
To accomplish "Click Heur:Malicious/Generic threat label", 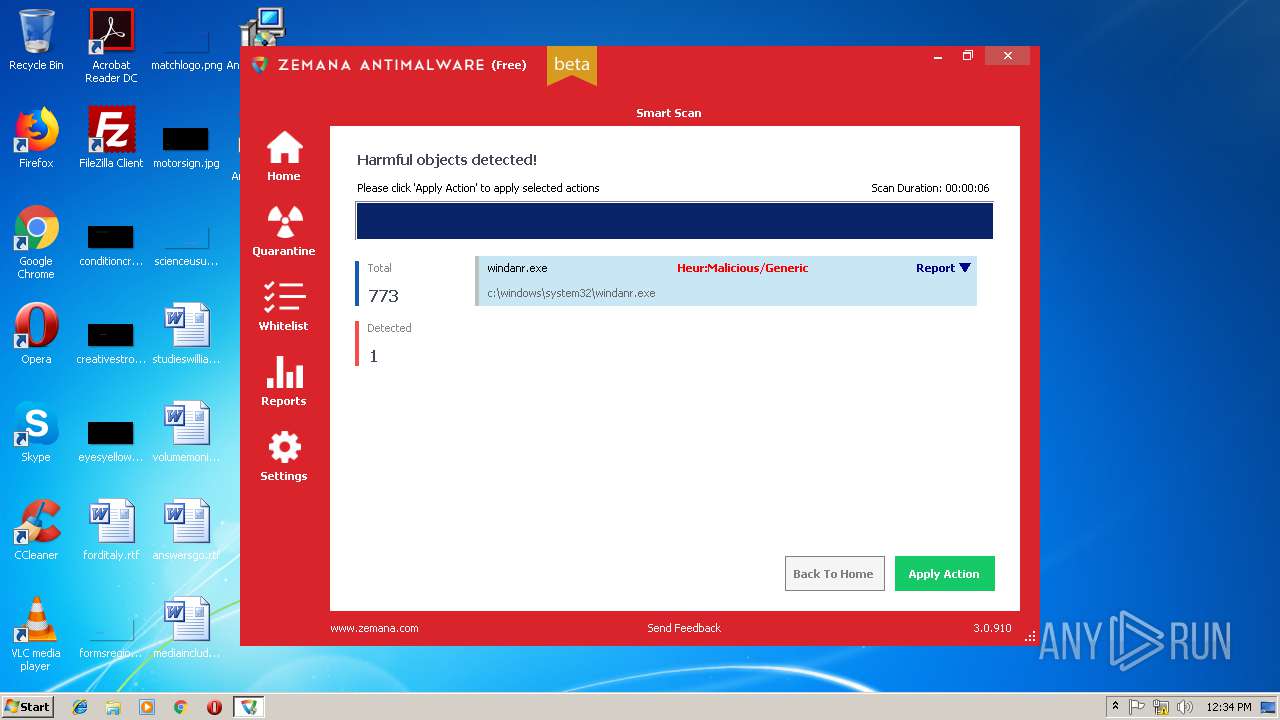I will point(742,268).
